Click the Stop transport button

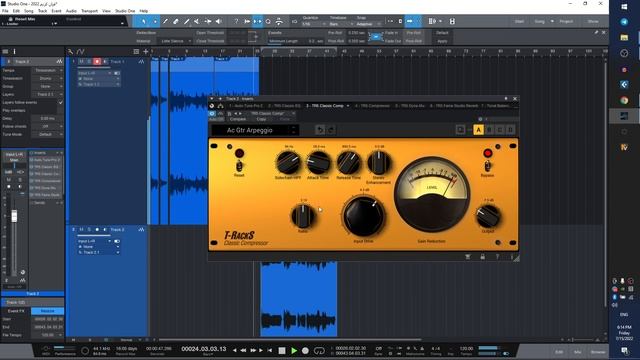tap(282, 350)
